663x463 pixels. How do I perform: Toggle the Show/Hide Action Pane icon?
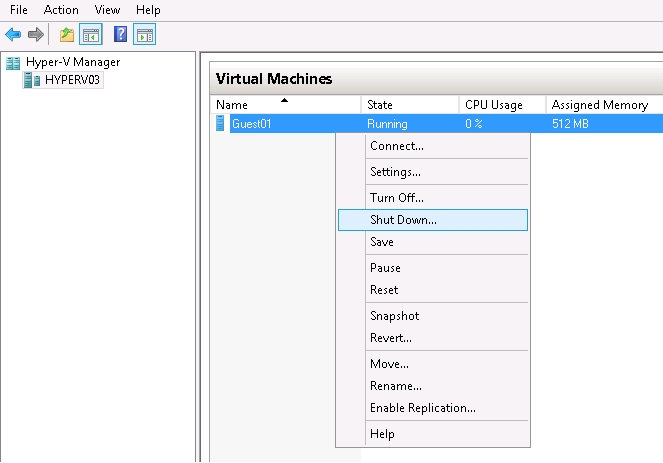145,35
